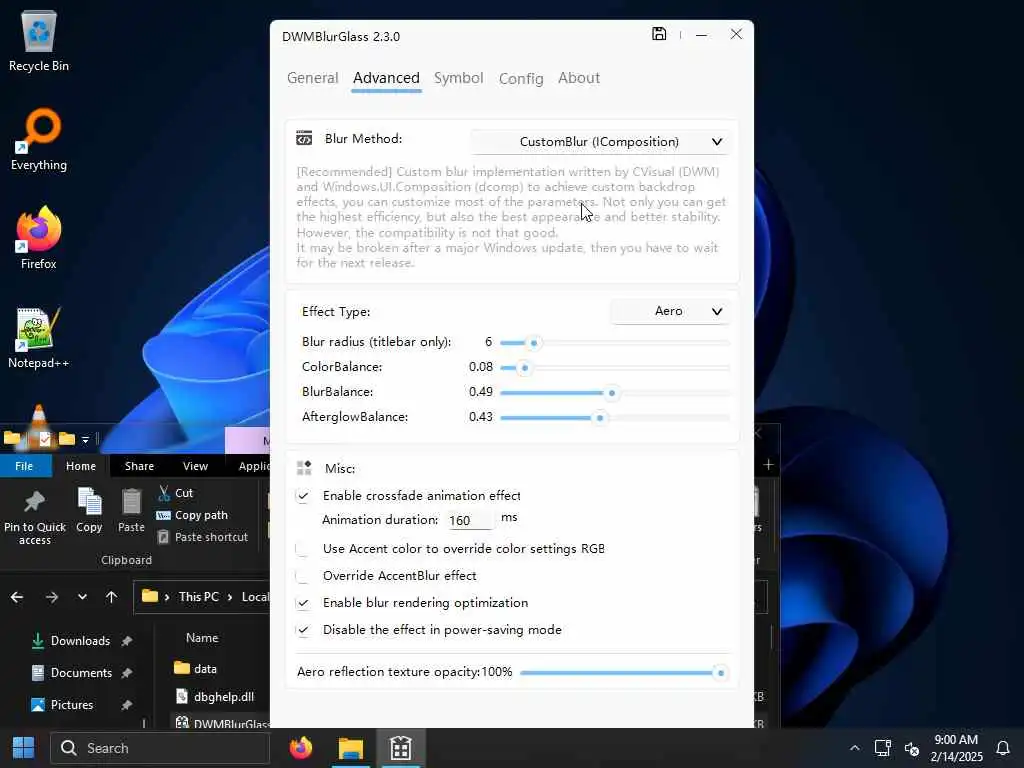Go back in File Explorer
1024x768 pixels.
17,597
